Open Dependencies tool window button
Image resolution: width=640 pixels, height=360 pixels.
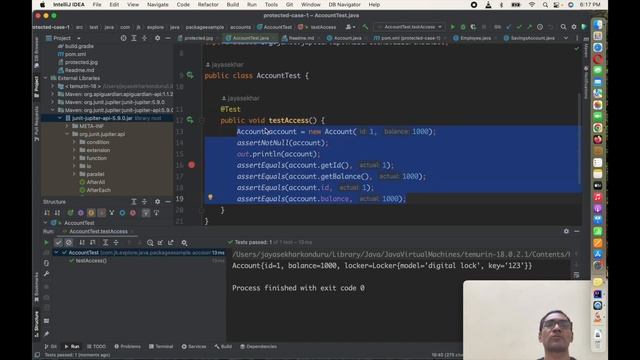pos(258,347)
